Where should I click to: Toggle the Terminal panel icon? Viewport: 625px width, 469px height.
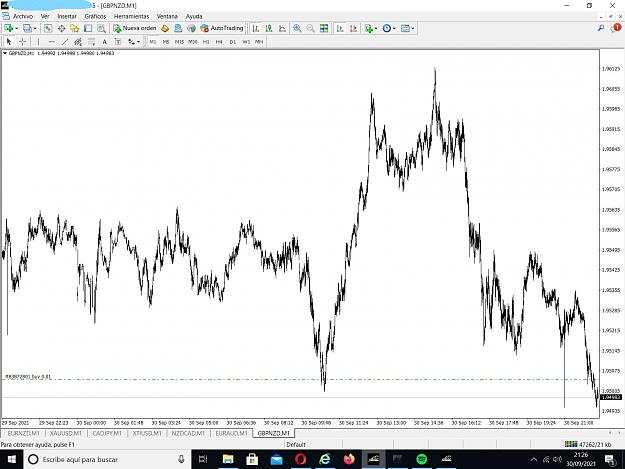(88, 28)
